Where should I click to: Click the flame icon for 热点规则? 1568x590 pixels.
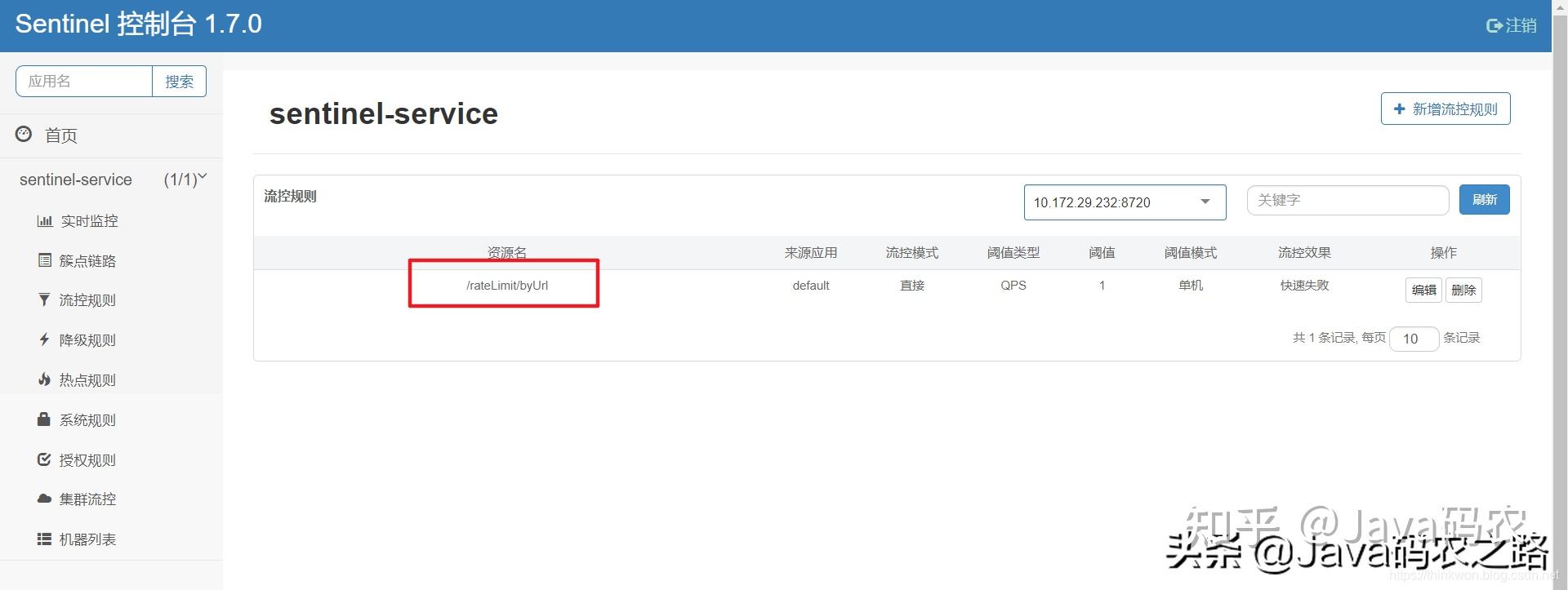44,379
